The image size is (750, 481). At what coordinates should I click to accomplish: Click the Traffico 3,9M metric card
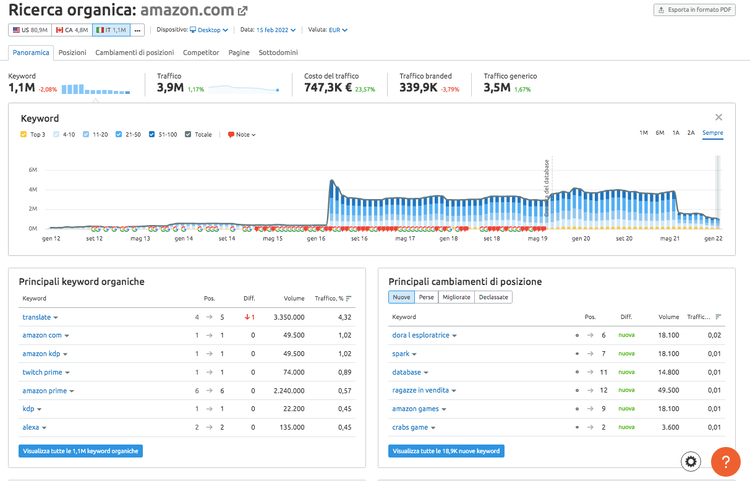click(x=219, y=83)
